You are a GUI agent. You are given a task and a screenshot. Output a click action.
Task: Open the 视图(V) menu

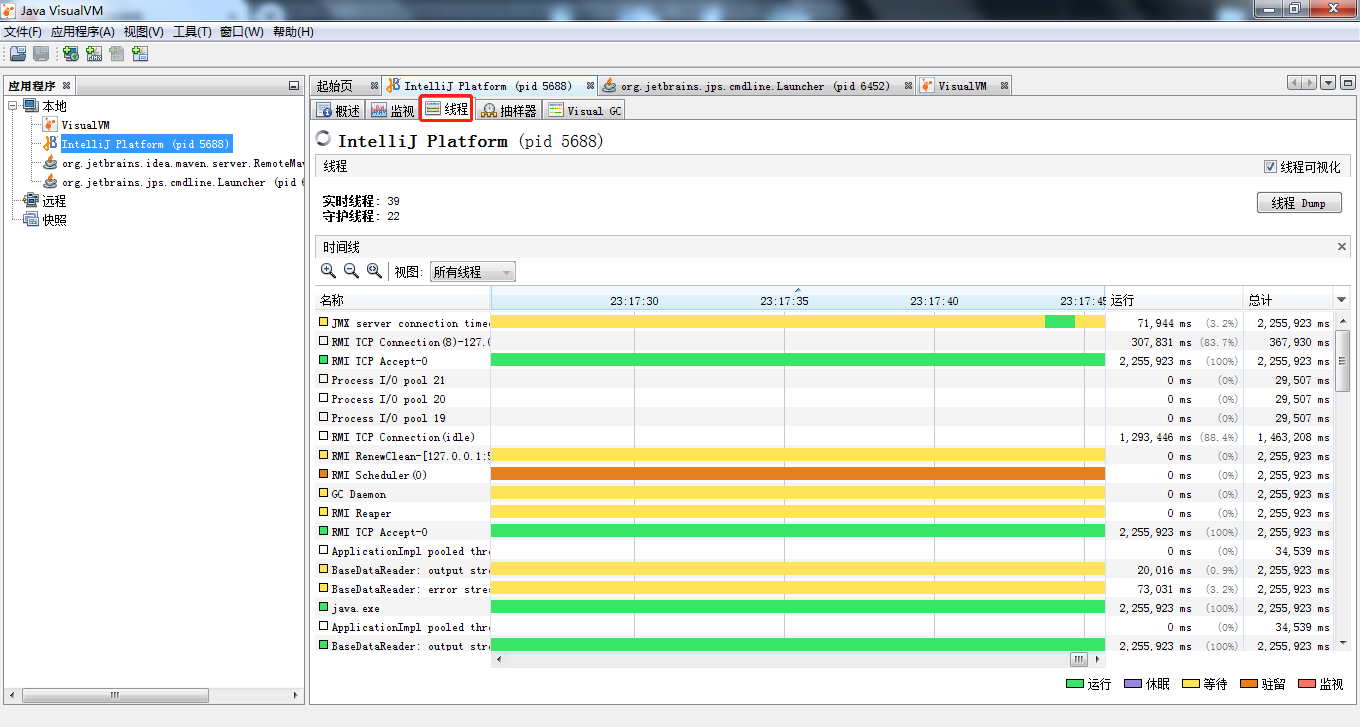pos(144,32)
